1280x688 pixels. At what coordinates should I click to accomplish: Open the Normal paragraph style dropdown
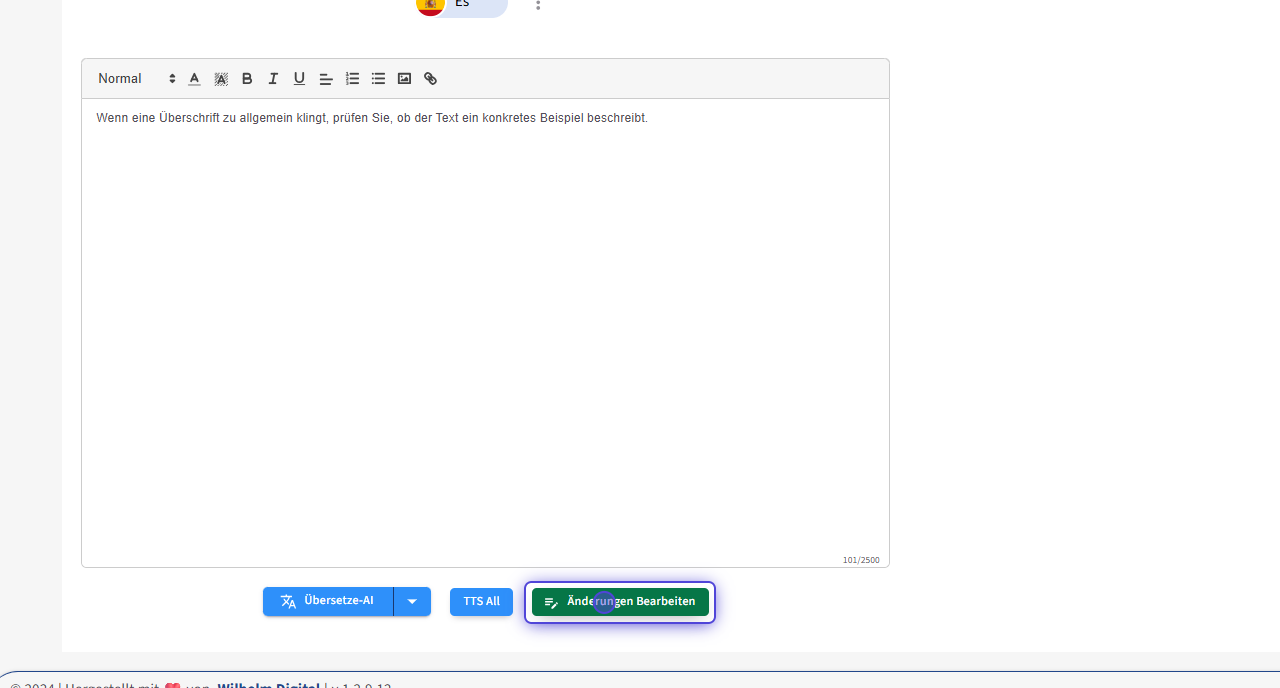tap(136, 79)
